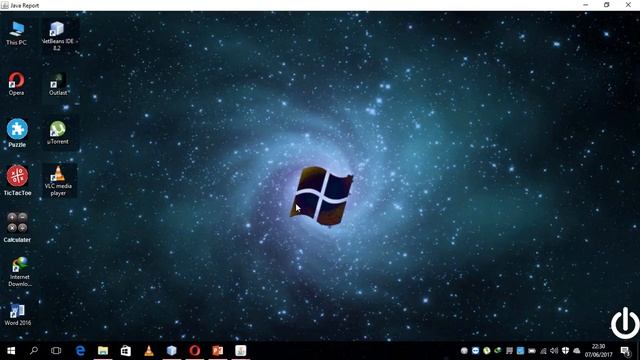The width and height of the screenshot is (640, 360).
Task: Launch Edge browser from the taskbar
Action: pos(80,351)
